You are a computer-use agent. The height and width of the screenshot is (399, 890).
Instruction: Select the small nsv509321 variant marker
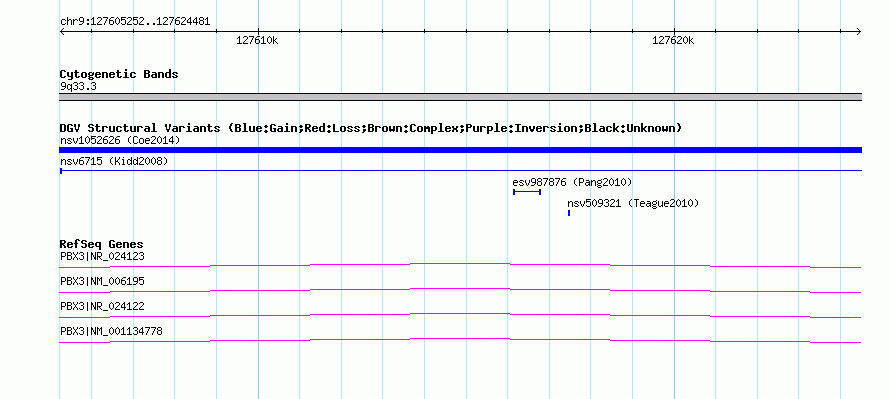[569, 213]
